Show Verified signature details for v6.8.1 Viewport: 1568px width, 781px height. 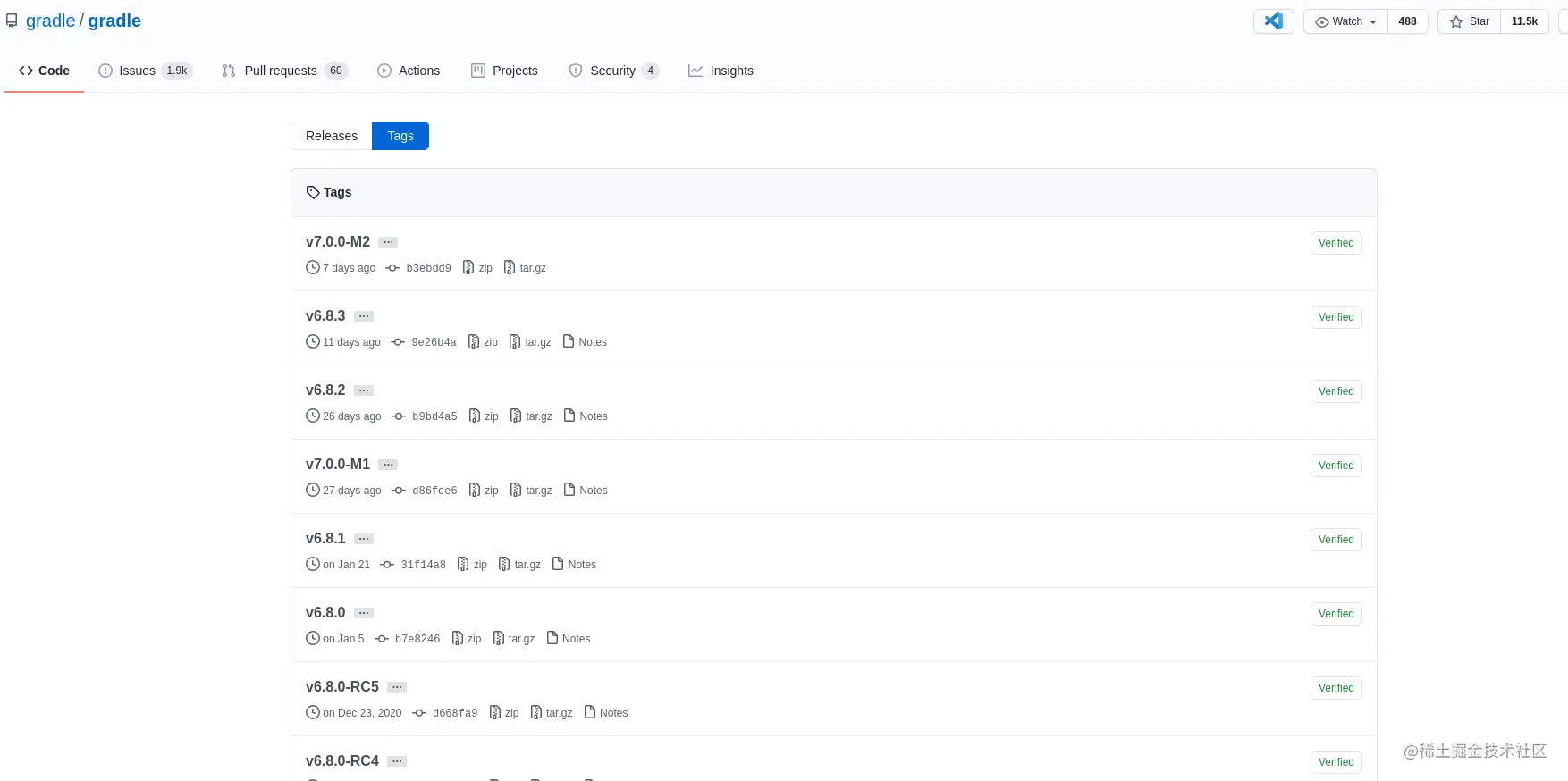(x=1336, y=540)
